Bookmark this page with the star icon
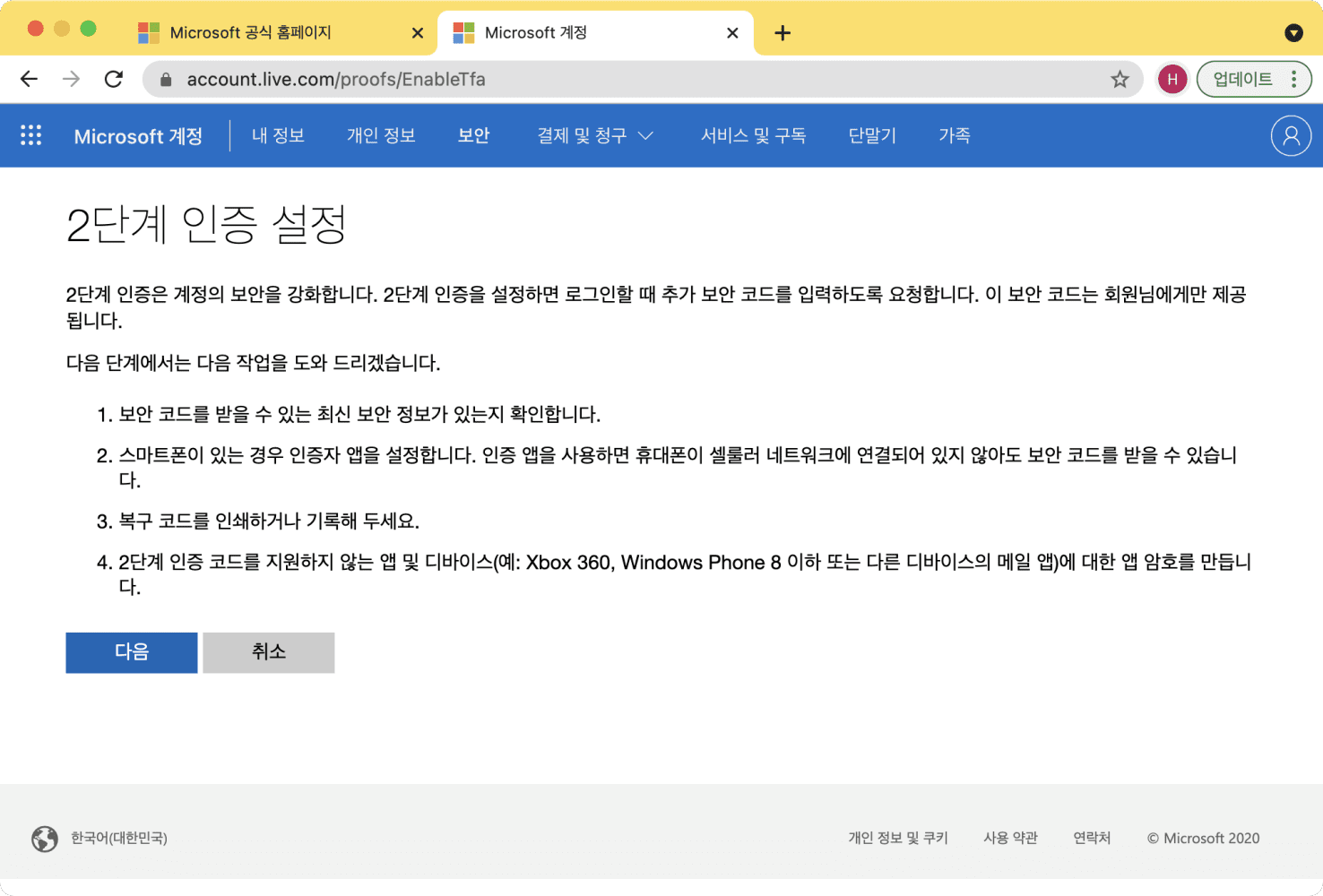Image resolution: width=1323 pixels, height=896 pixels. (x=1120, y=79)
